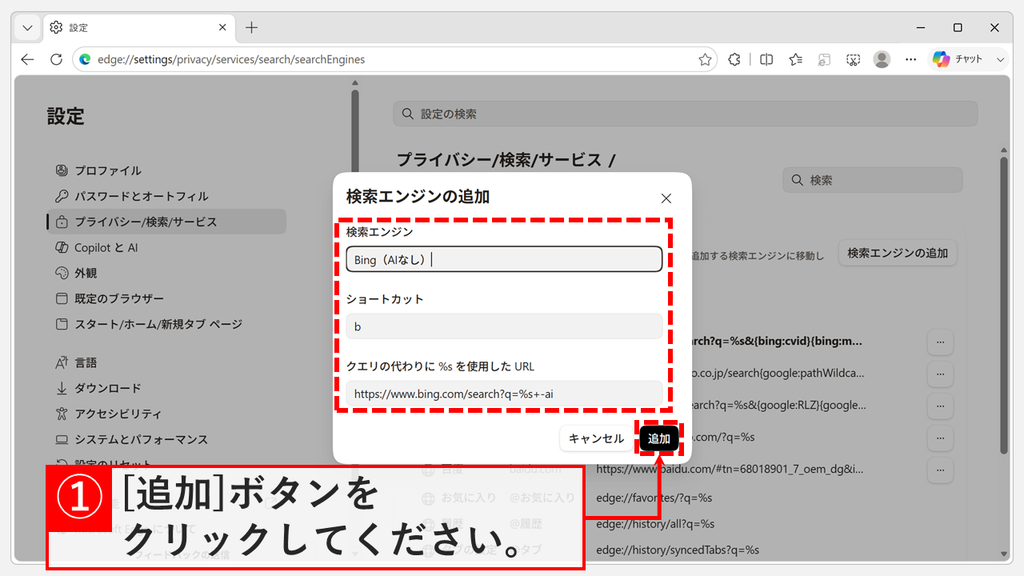Image resolution: width=1024 pixels, height=576 pixels.
Task: Click the 検索エンジンの追加 button on the page
Action: pos(897,253)
